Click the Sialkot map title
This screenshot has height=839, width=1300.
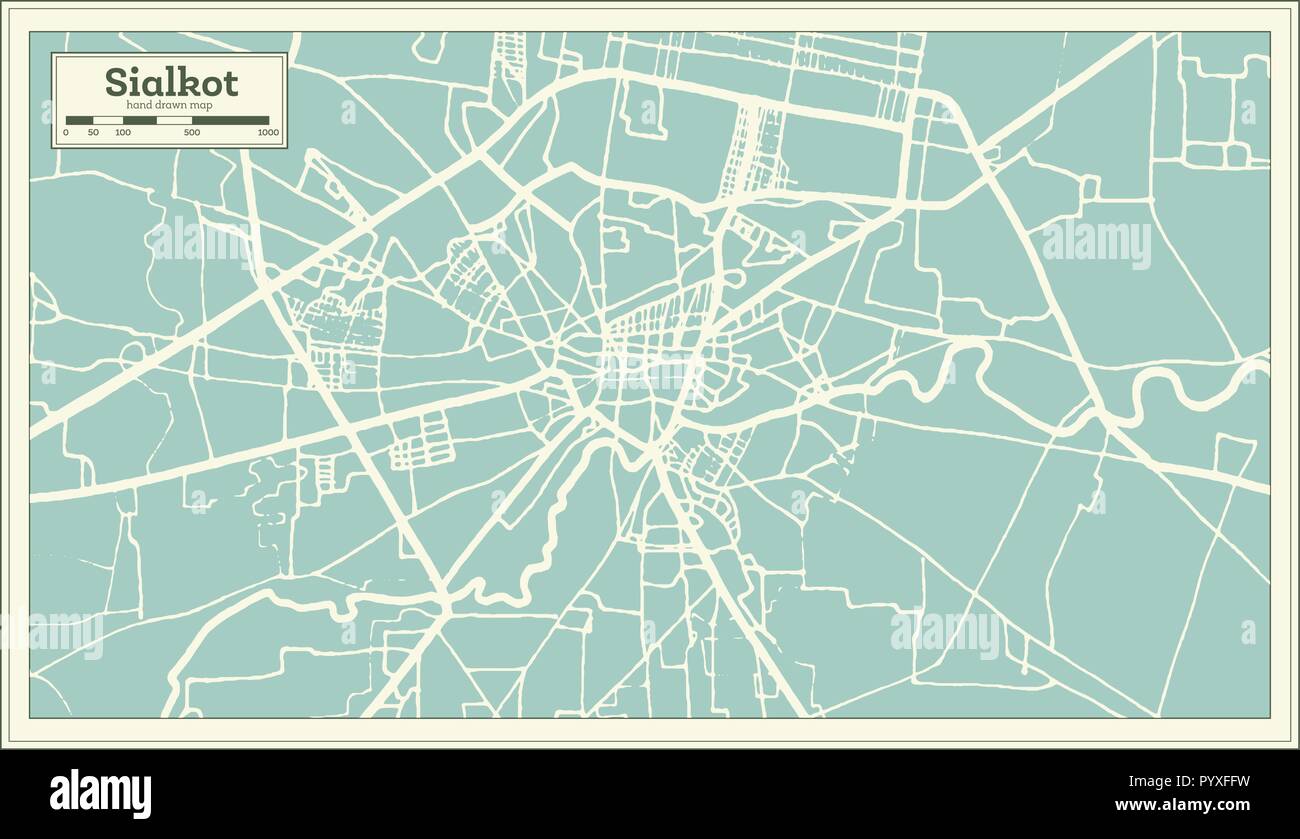171,82
